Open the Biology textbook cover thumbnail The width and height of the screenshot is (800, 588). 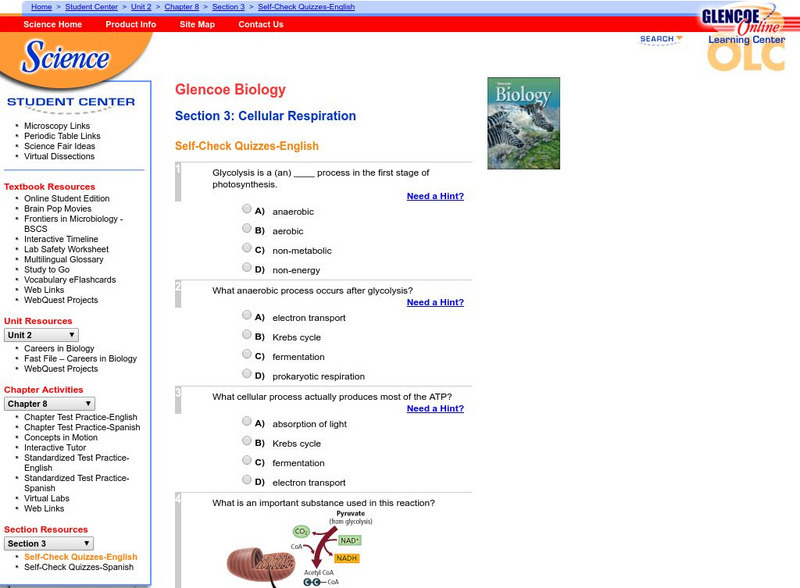[x=523, y=123]
